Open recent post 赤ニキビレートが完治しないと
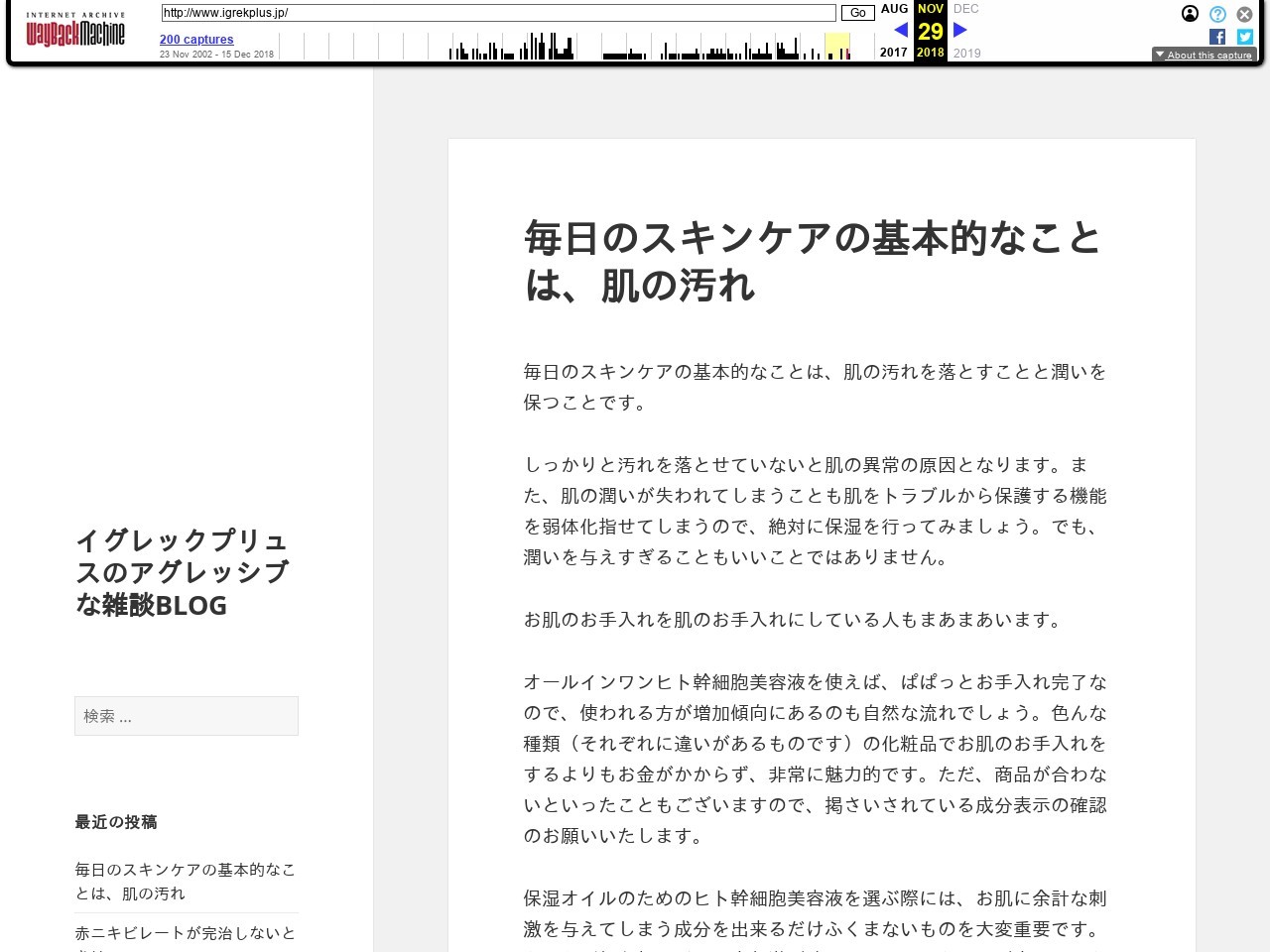This screenshot has width=1270, height=952. (x=185, y=933)
